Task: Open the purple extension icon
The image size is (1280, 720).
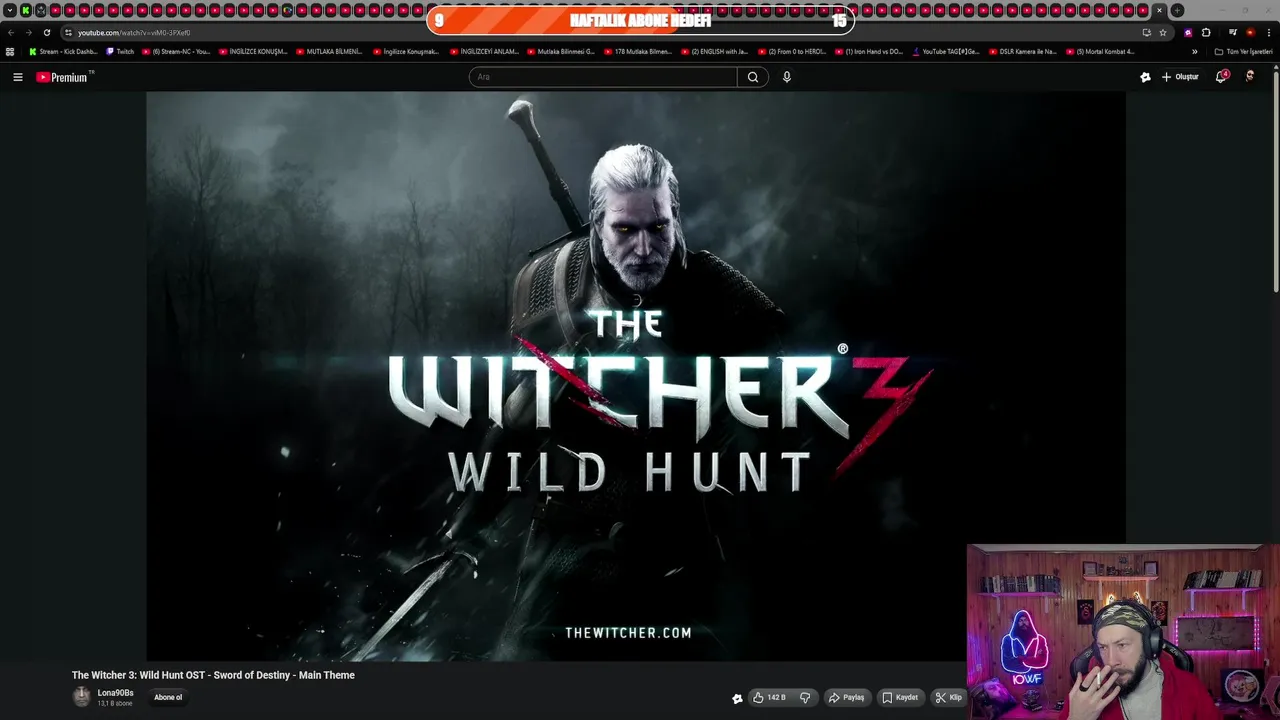Action: click(1188, 32)
